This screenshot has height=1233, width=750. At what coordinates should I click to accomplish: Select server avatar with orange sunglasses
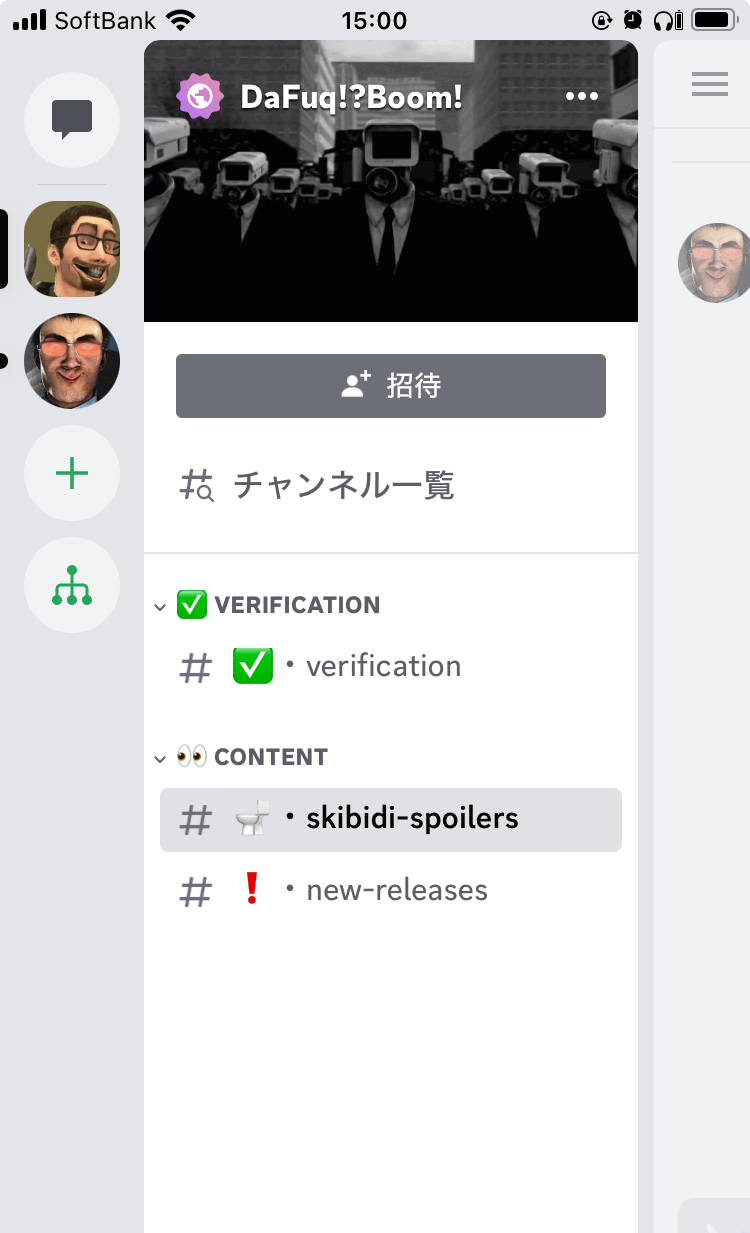pyautogui.click(x=72, y=361)
